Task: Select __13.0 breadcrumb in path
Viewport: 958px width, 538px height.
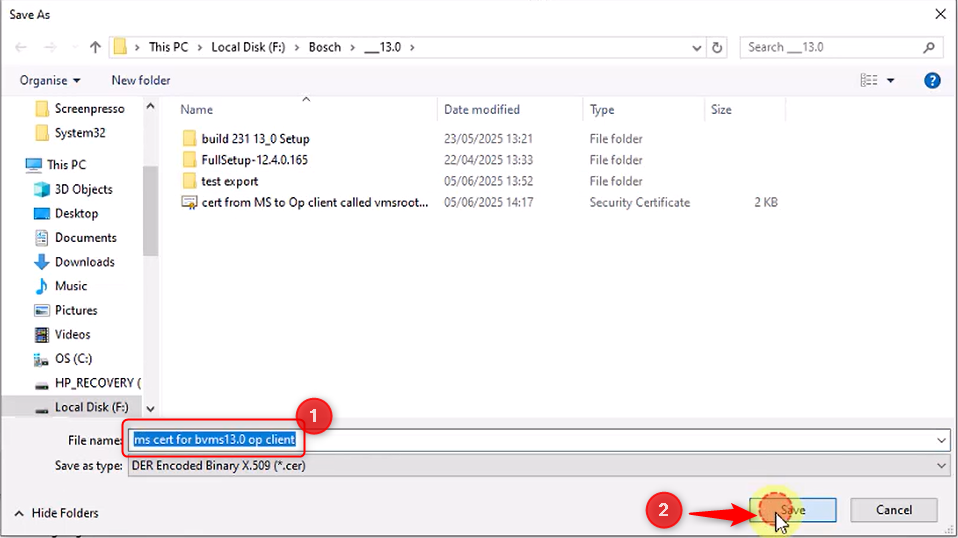Action: tap(382, 47)
